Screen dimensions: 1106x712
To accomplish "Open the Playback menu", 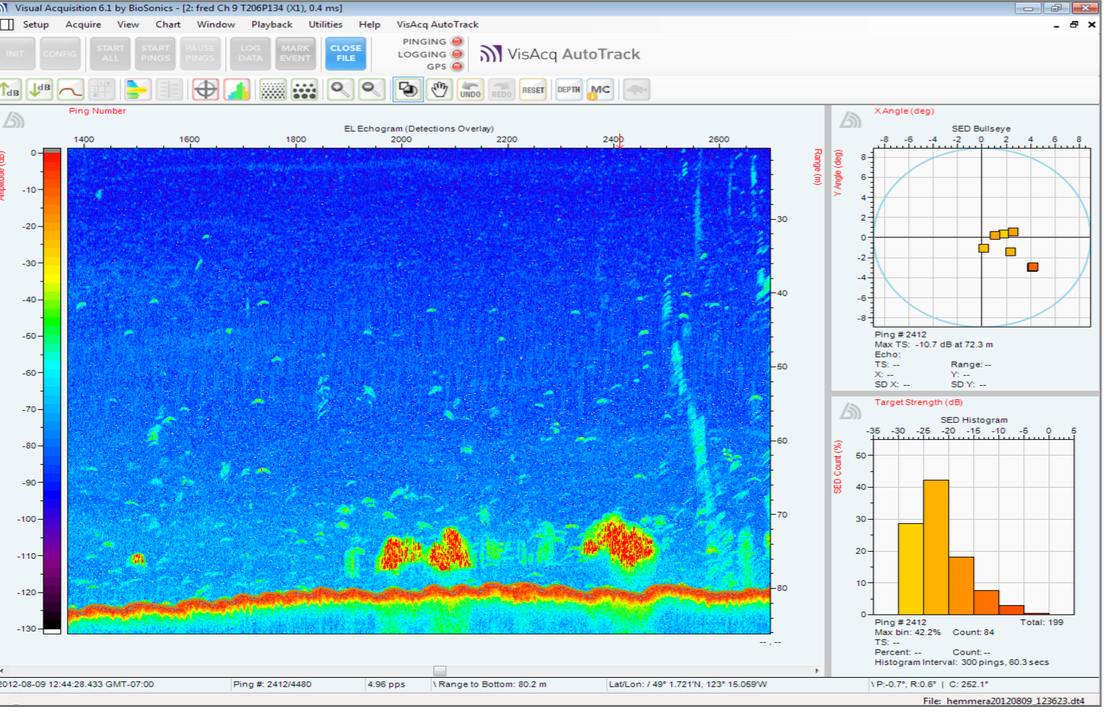I will click(x=272, y=24).
